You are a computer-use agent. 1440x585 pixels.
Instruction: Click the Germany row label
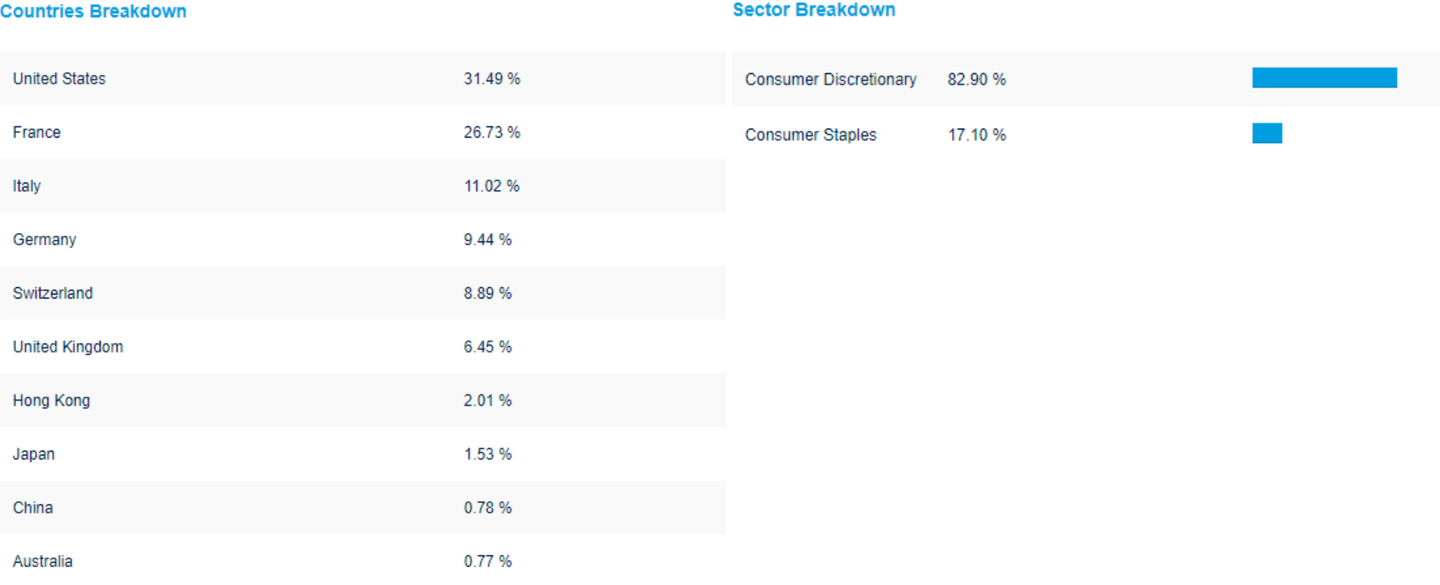pyautogui.click(x=45, y=240)
